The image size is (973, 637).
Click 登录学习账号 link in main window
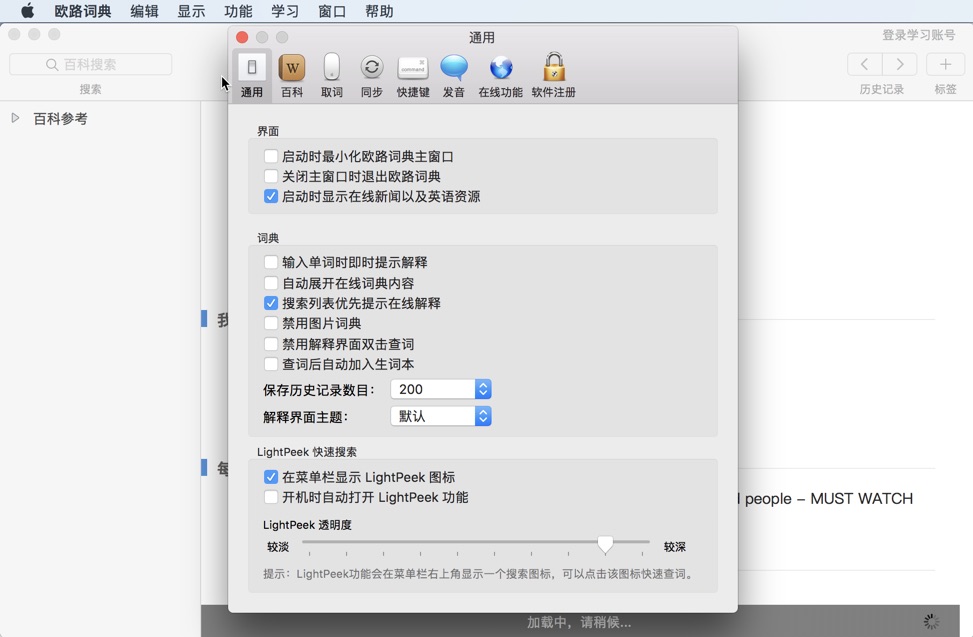click(x=918, y=35)
